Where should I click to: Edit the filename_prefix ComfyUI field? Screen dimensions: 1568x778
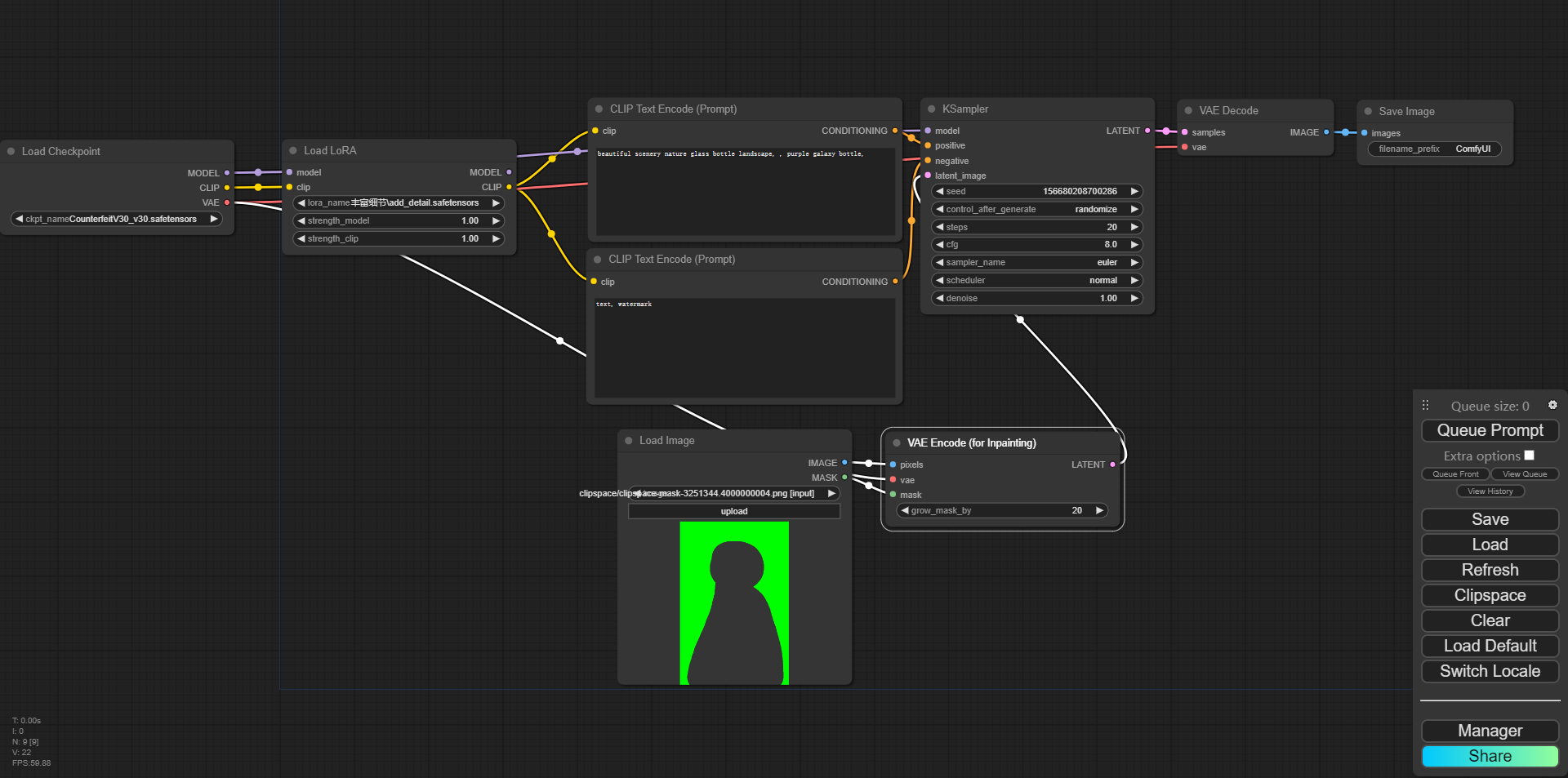click(x=1435, y=149)
